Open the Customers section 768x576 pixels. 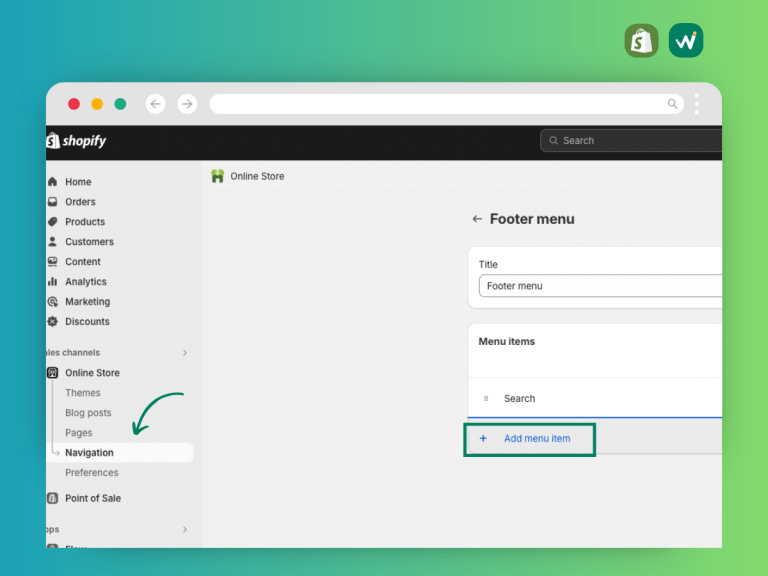[89, 241]
